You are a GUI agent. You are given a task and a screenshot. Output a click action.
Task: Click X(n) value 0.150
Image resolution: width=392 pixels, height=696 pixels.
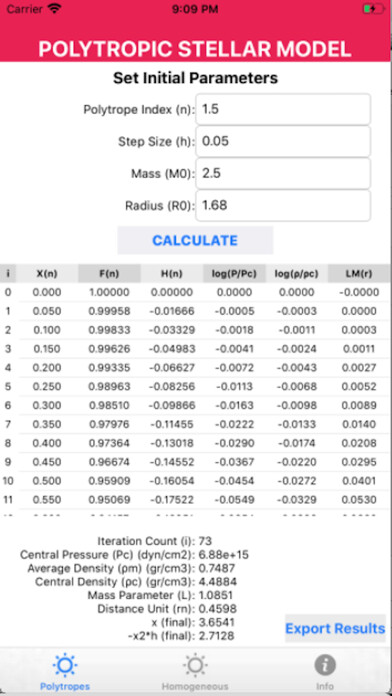[47, 349]
